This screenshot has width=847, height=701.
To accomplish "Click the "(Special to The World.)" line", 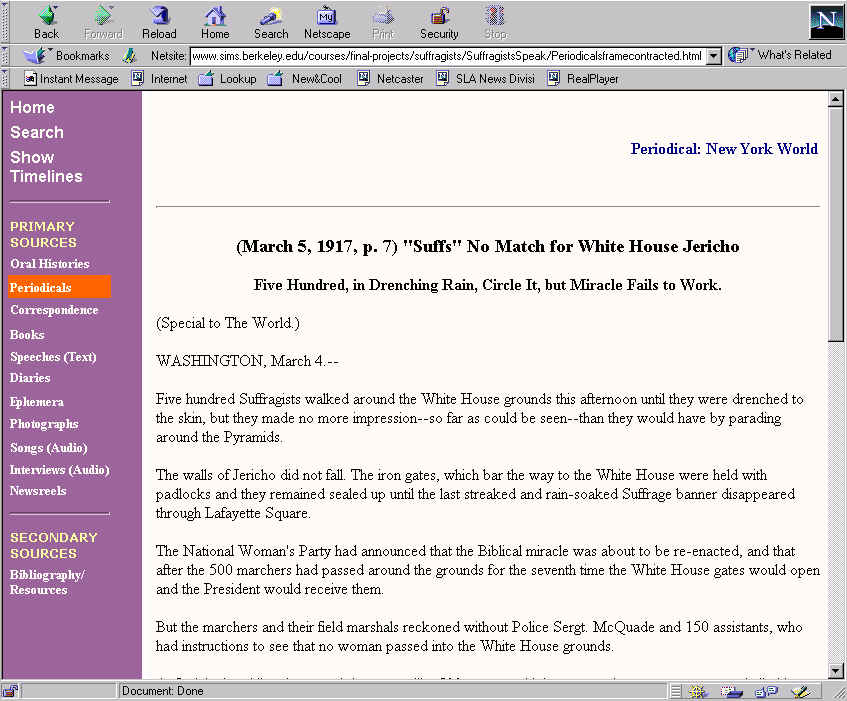I will [227, 323].
